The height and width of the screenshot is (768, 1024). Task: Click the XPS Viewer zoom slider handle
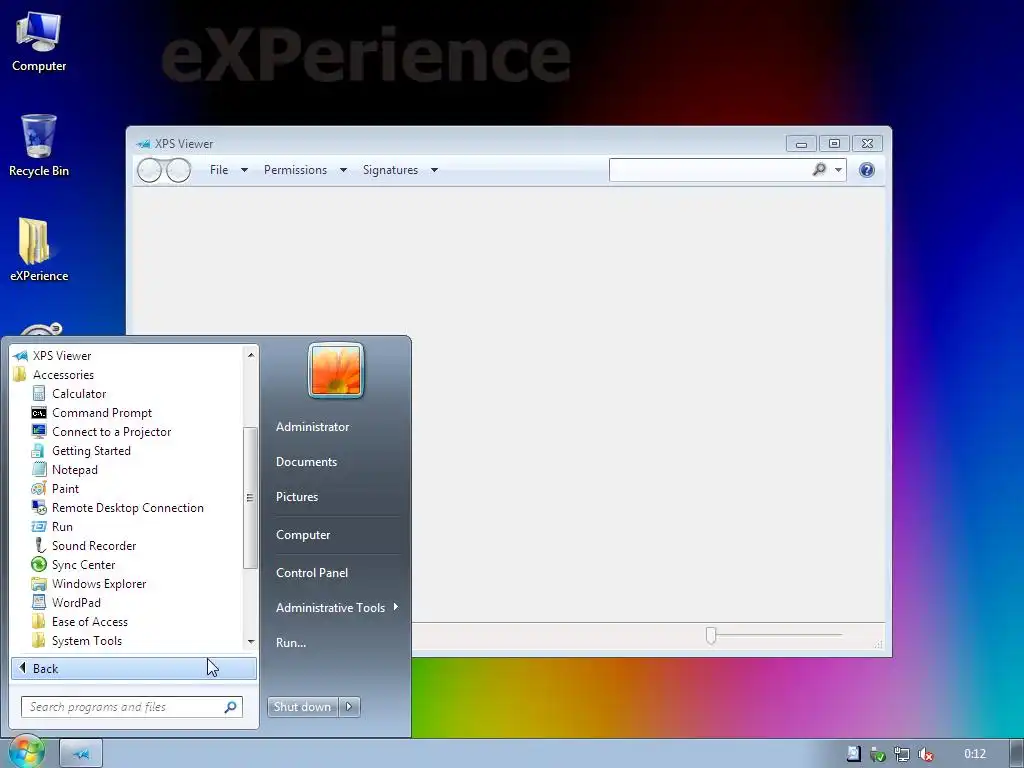click(711, 635)
